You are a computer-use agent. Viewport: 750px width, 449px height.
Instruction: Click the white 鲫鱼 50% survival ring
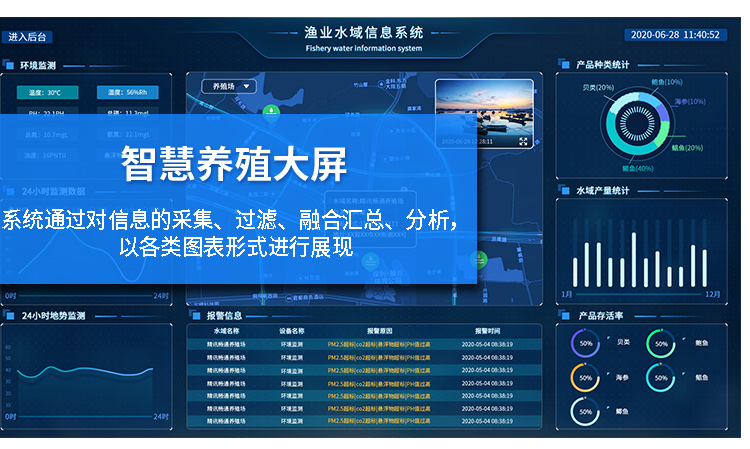587,411
